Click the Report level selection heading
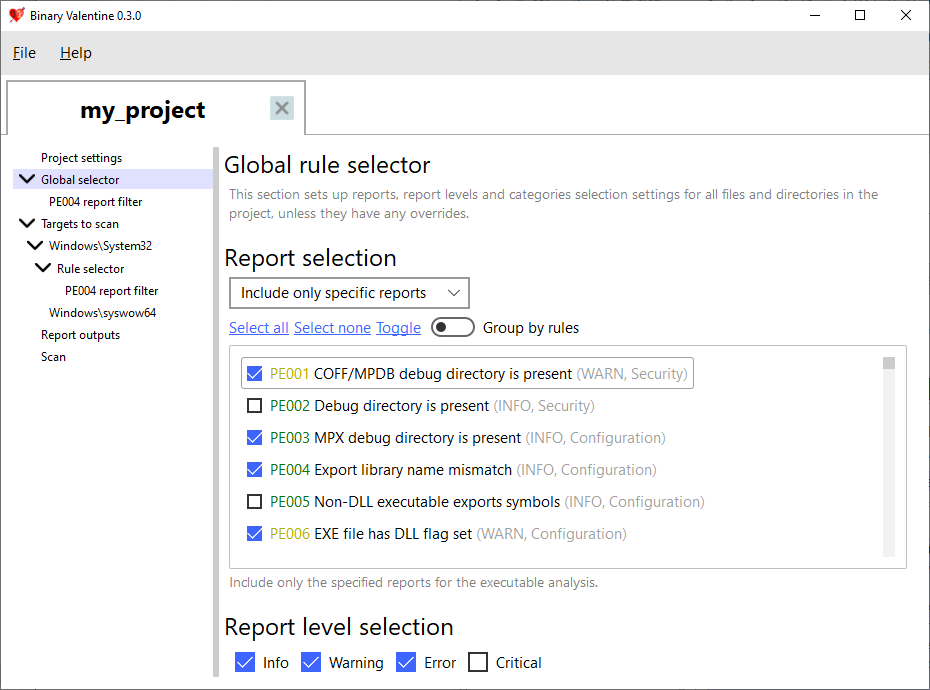Screen dimensions: 930x690 coord(339,627)
